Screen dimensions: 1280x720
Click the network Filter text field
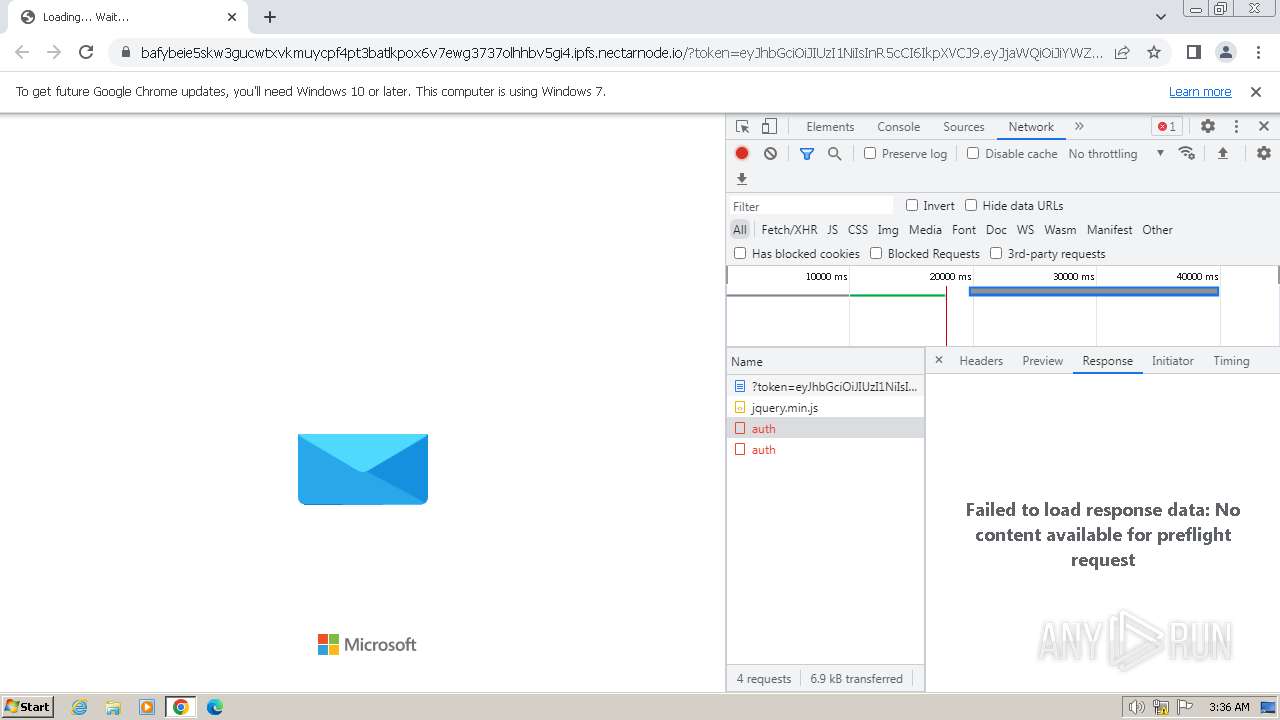click(811, 206)
